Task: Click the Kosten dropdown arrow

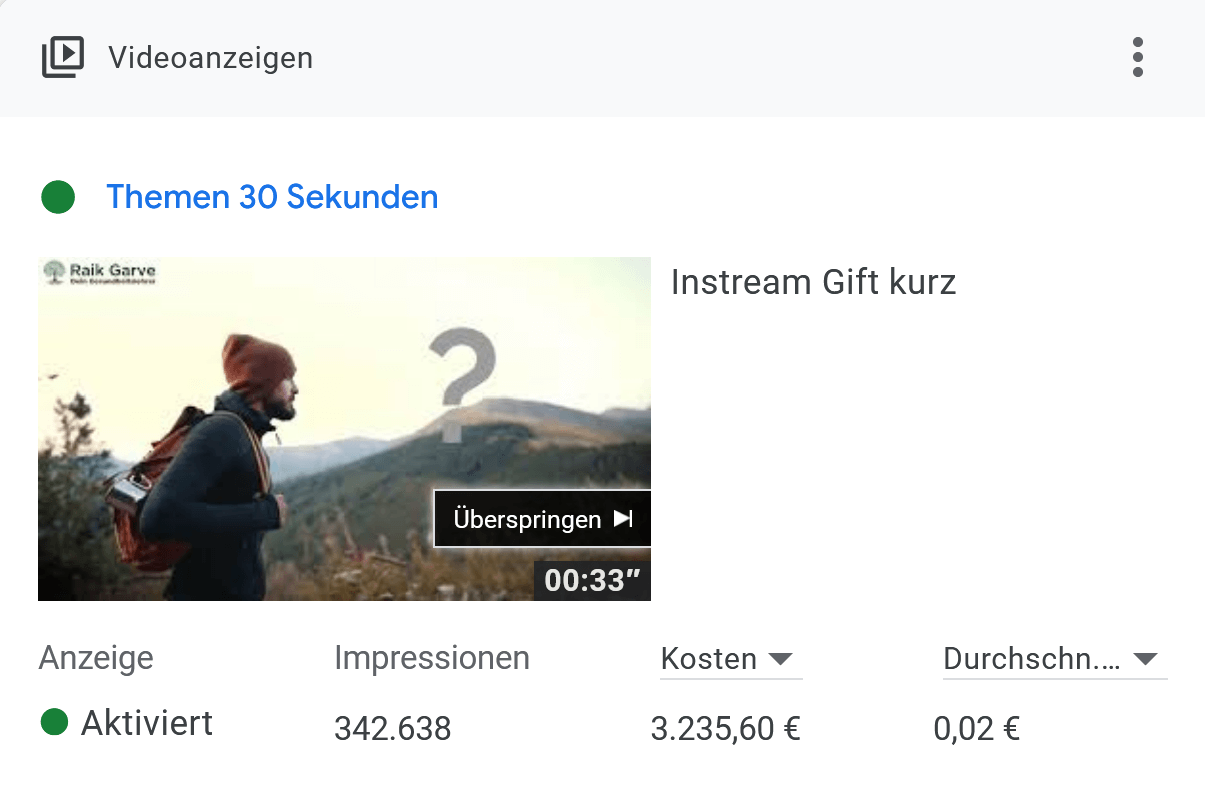Action: point(780,660)
